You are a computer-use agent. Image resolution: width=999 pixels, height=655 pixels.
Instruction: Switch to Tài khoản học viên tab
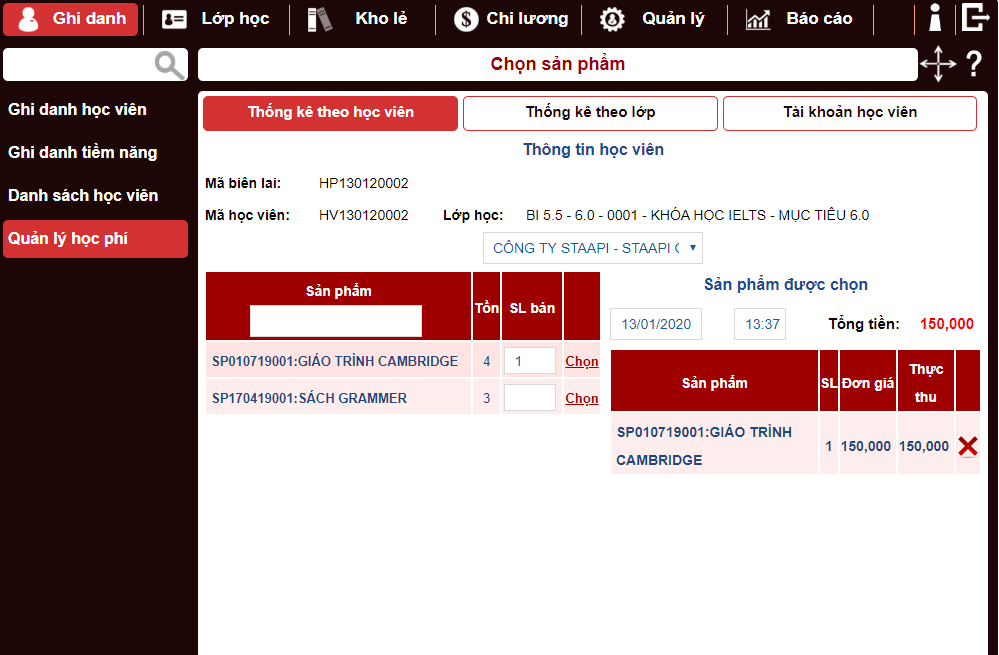point(849,113)
